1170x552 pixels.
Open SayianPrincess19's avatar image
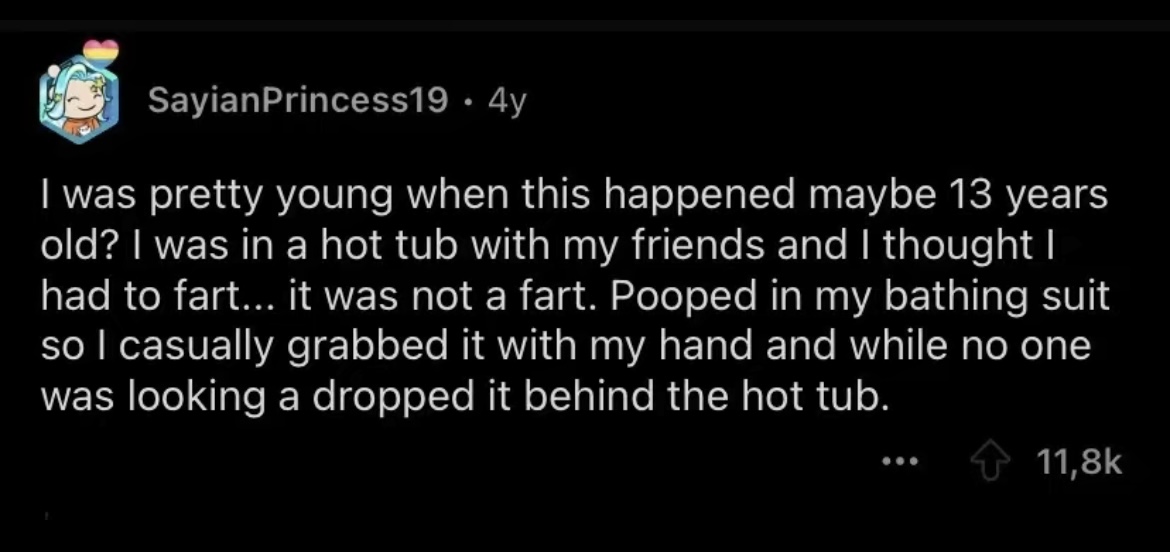coord(79,99)
